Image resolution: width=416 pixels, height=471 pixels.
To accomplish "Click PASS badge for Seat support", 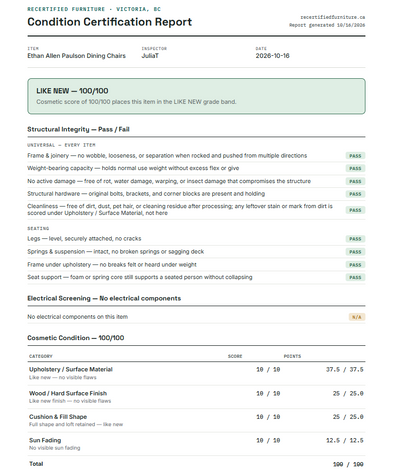I will pyautogui.click(x=355, y=277).
